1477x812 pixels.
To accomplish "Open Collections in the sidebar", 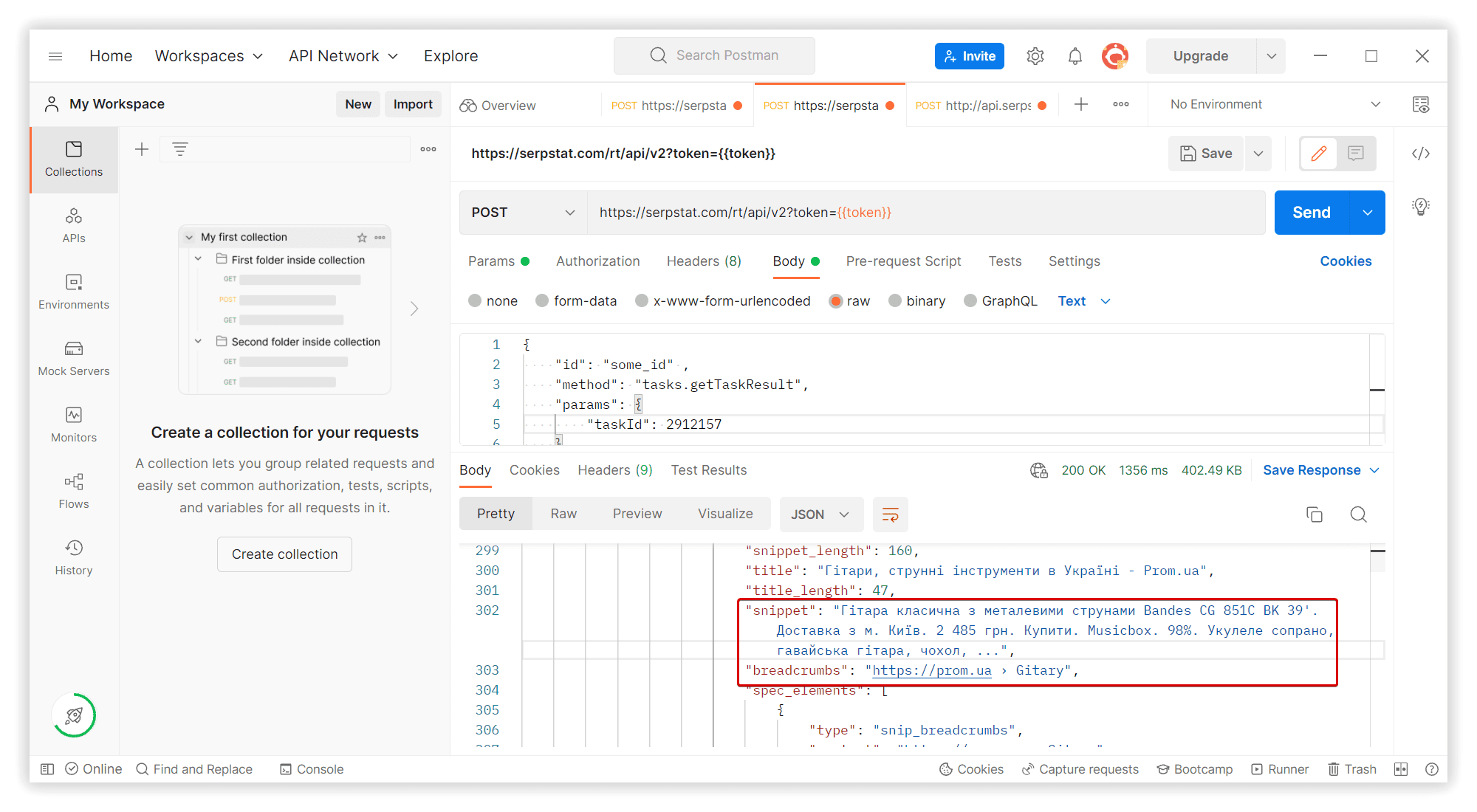I will pos(74,159).
